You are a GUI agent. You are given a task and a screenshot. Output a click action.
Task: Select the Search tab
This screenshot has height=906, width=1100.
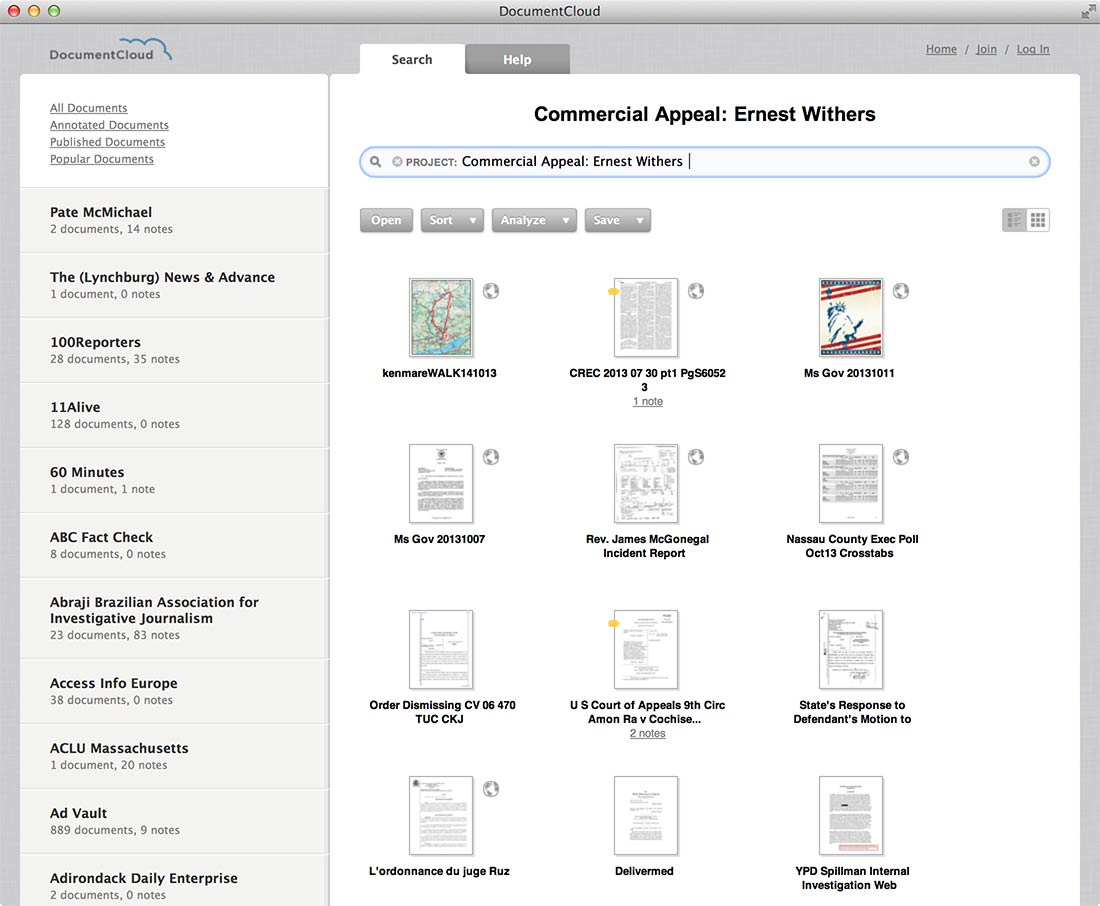point(411,59)
